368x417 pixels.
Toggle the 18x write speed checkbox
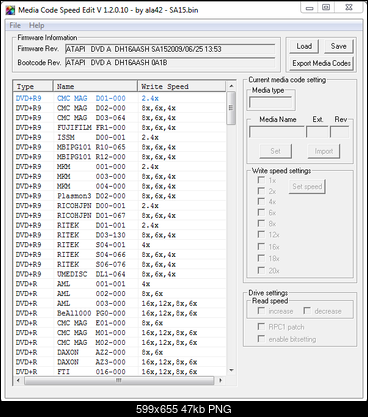pos(261,258)
